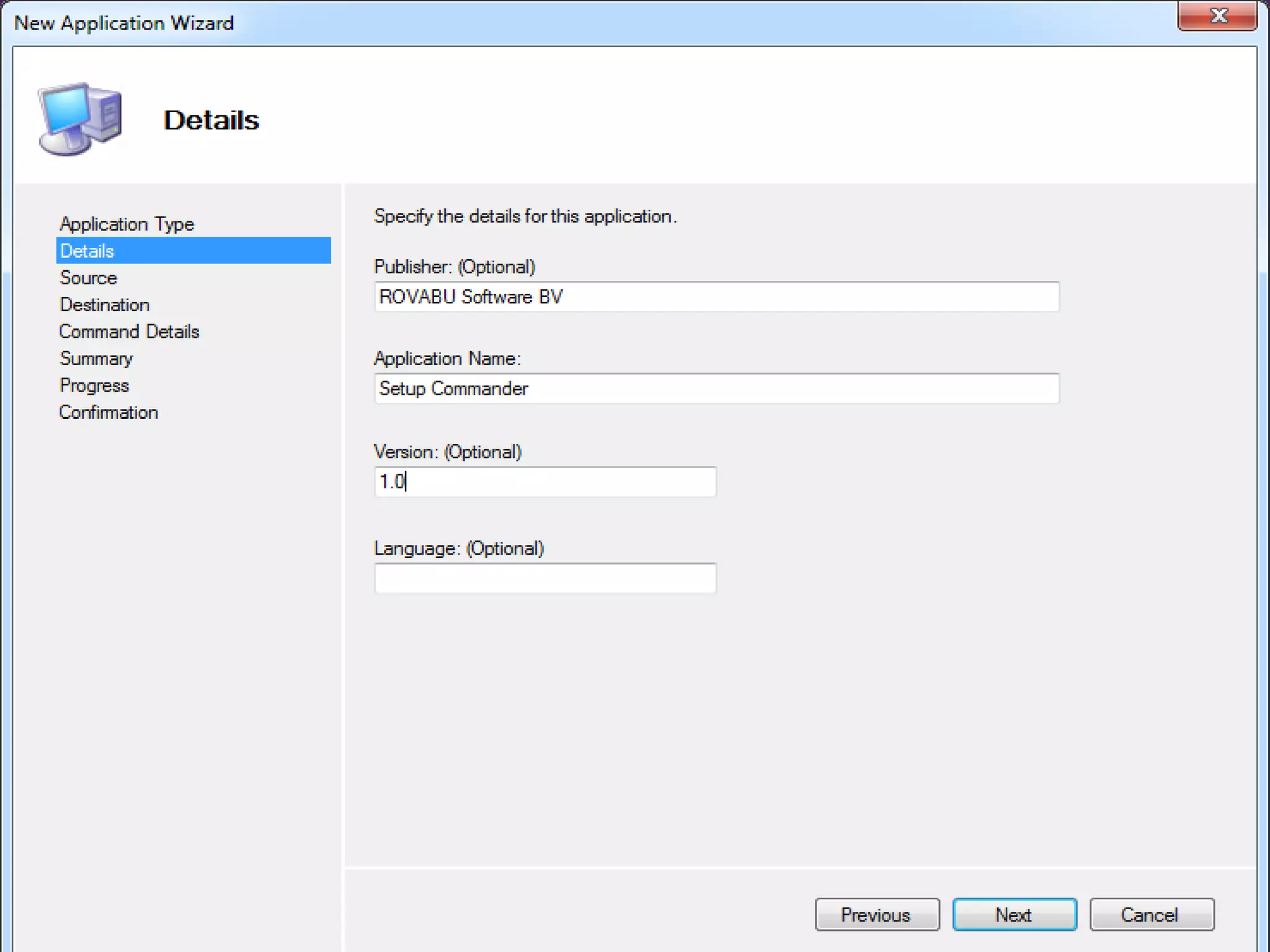Click the computer wizard icon in the header
Image resolution: width=1270 pixels, height=952 pixels.
[x=80, y=118]
